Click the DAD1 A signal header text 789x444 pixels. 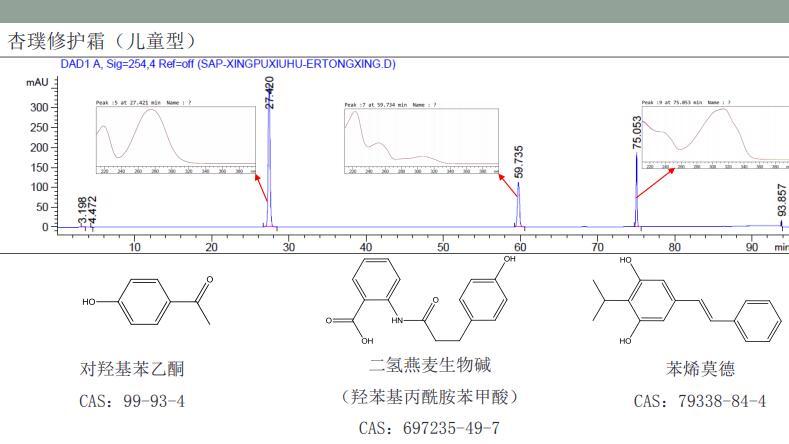[x=228, y=64]
